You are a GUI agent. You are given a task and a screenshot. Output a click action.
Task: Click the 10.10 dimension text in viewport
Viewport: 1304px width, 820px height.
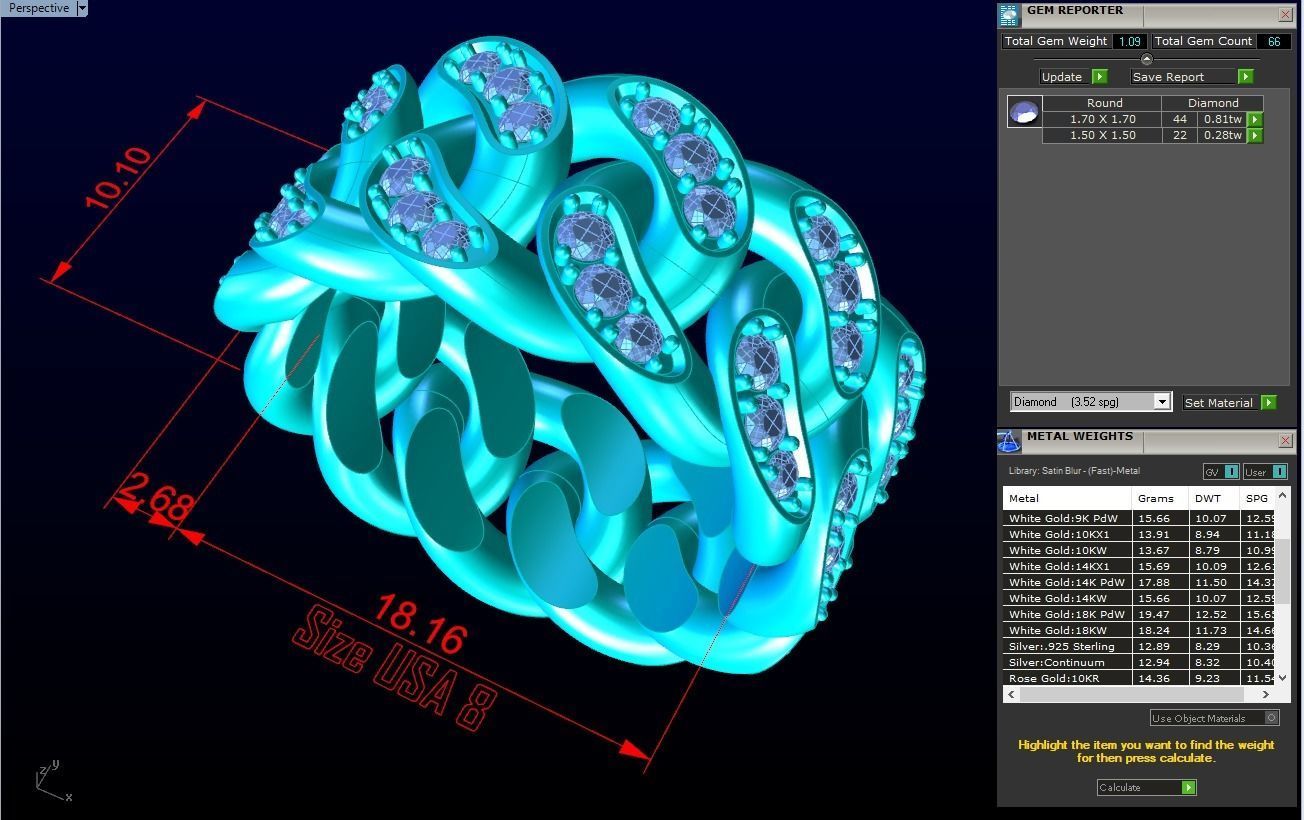click(118, 178)
